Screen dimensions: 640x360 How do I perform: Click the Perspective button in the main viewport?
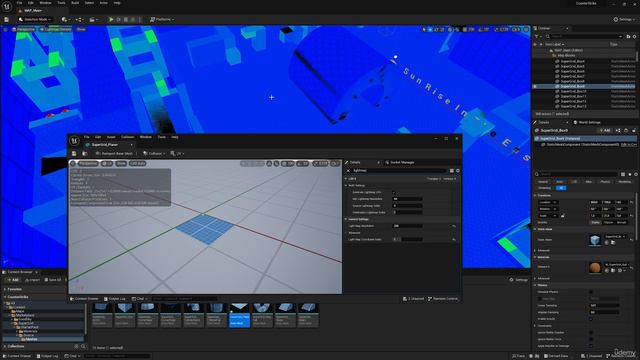click(x=24, y=29)
